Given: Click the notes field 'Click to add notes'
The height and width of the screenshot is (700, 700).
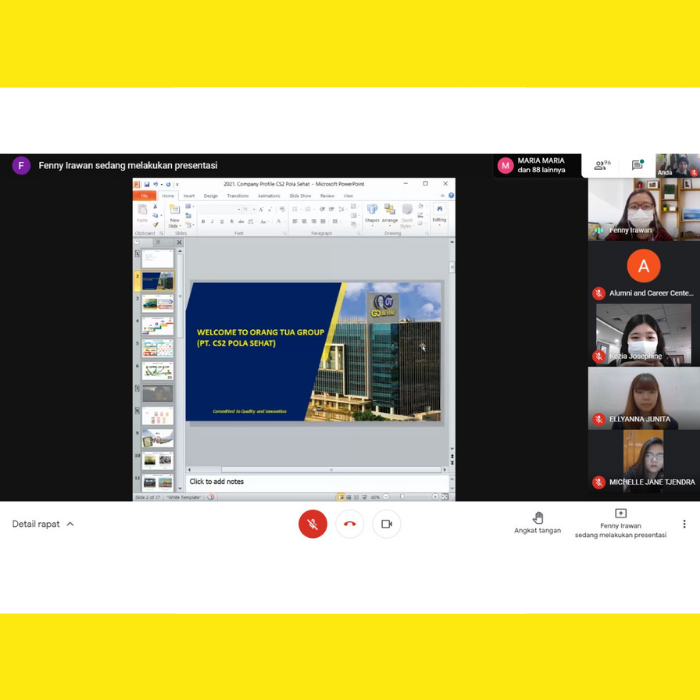Looking at the screenshot, I should (317, 482).
